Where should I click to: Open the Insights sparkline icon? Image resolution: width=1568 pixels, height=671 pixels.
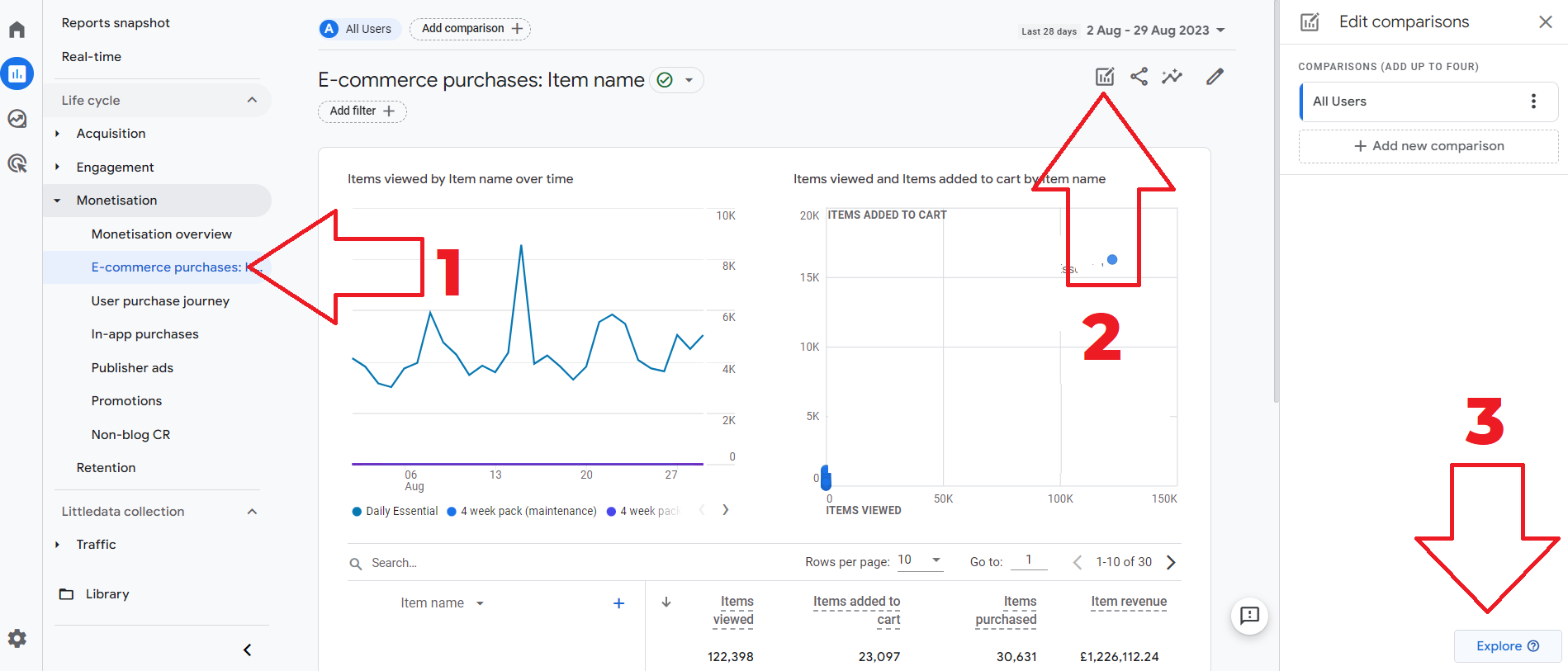1172,77
